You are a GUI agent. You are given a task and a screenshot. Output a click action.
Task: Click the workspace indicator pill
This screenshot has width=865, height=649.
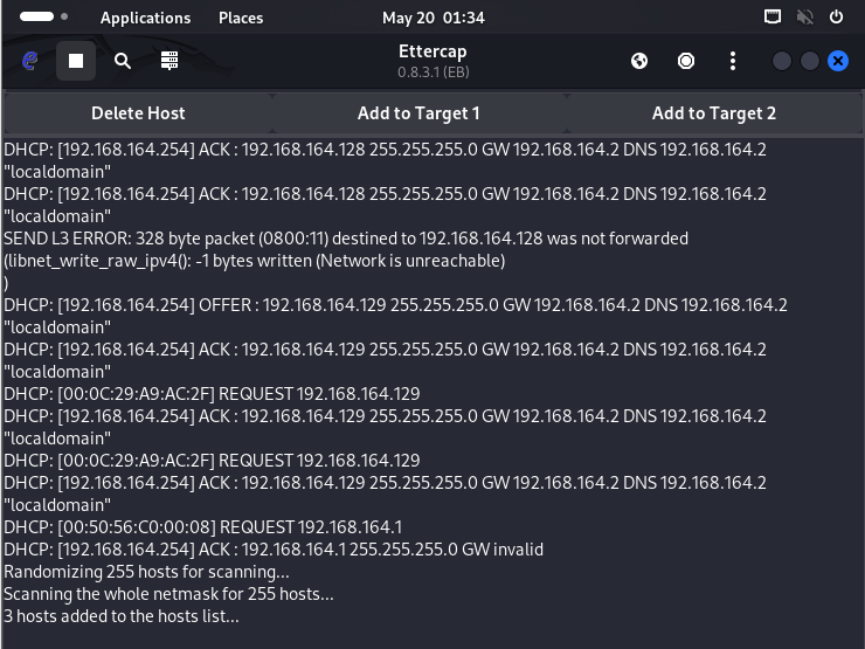(x=37, y=17)
